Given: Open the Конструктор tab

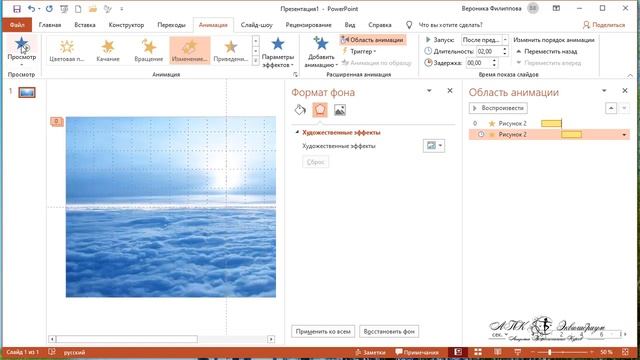Looking at the screenshot, I should 126,25.
